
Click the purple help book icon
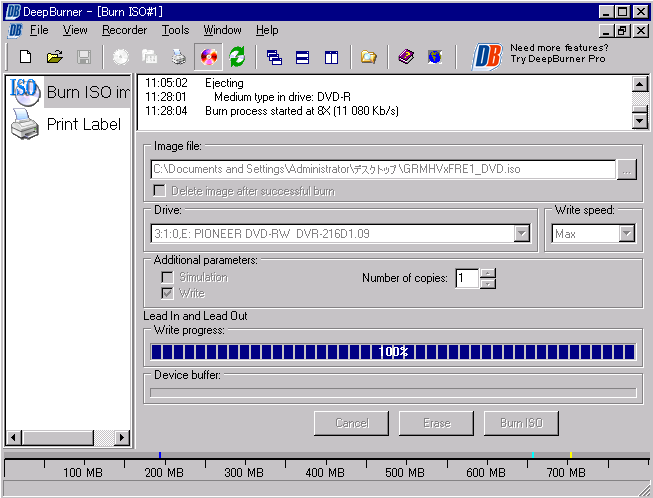click(406, 57)
